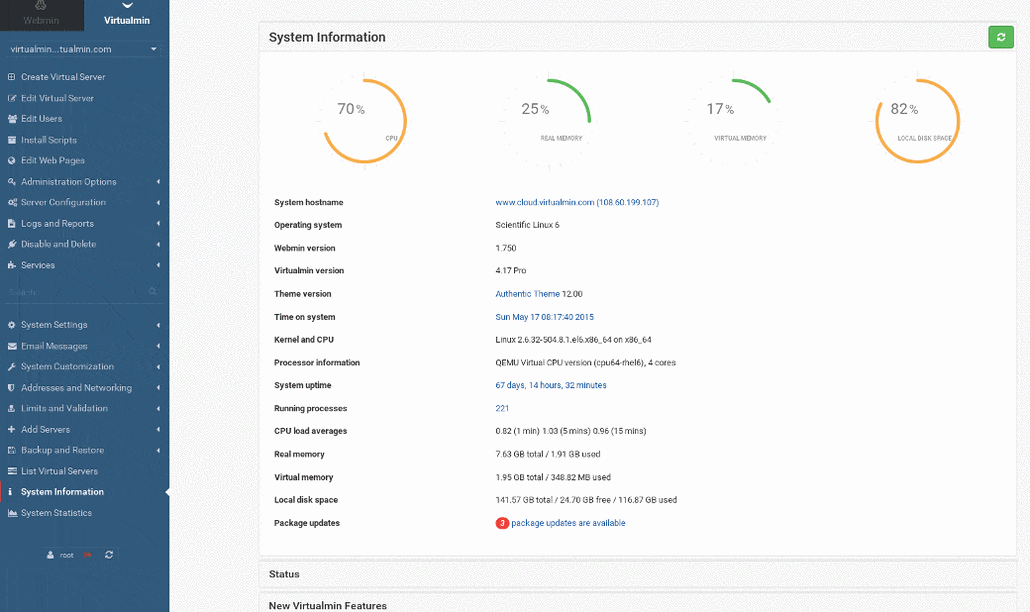Click the System Statistics chart icon
Screen dimensions: 1030x612
click(x=12, y=513)
